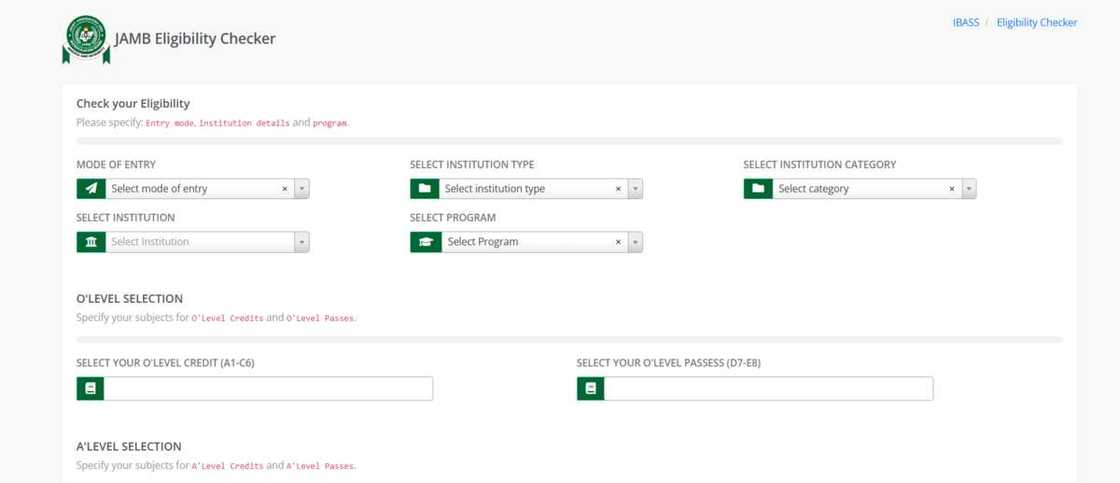Click the 'Institution details' highlighted text

point(244,124)
